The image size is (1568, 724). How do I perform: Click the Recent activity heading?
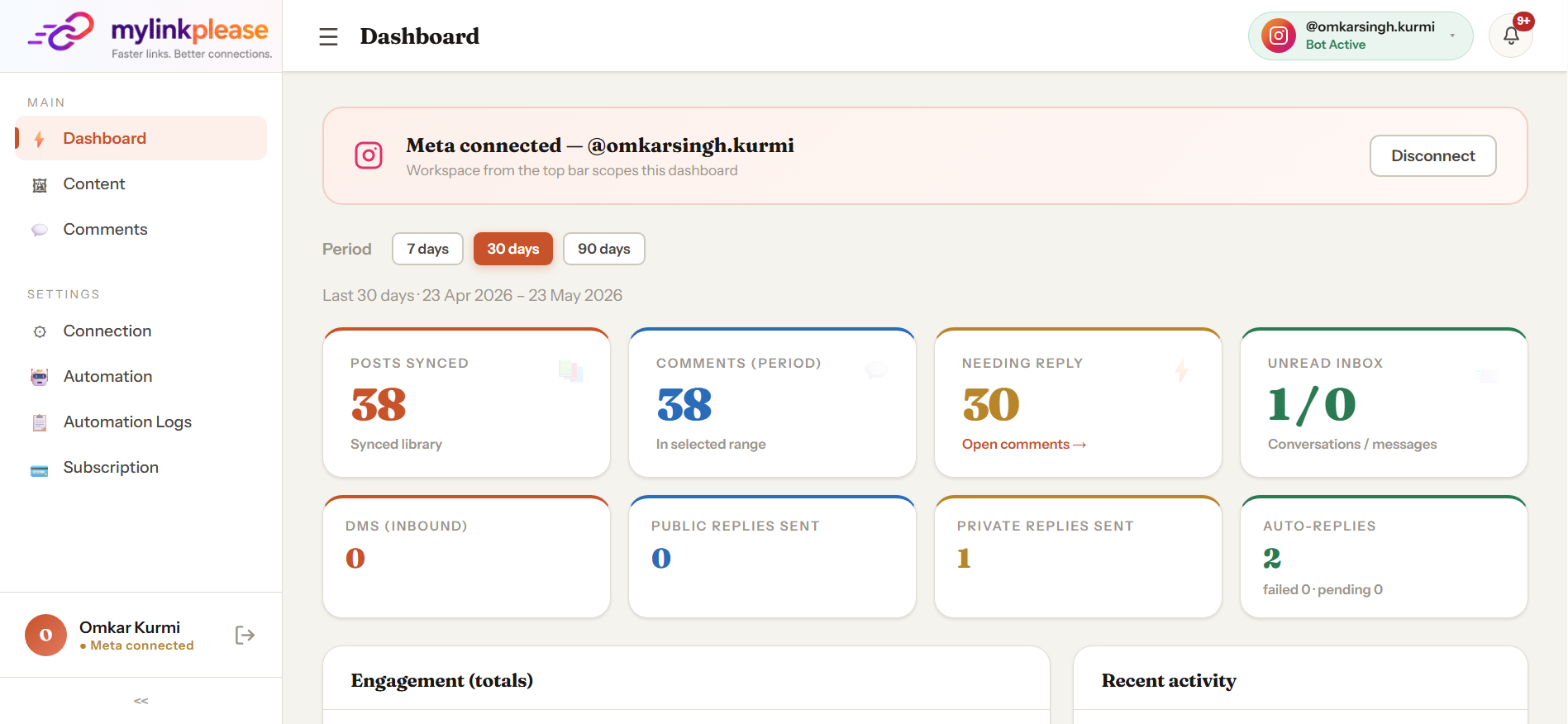coord(1169,680)
